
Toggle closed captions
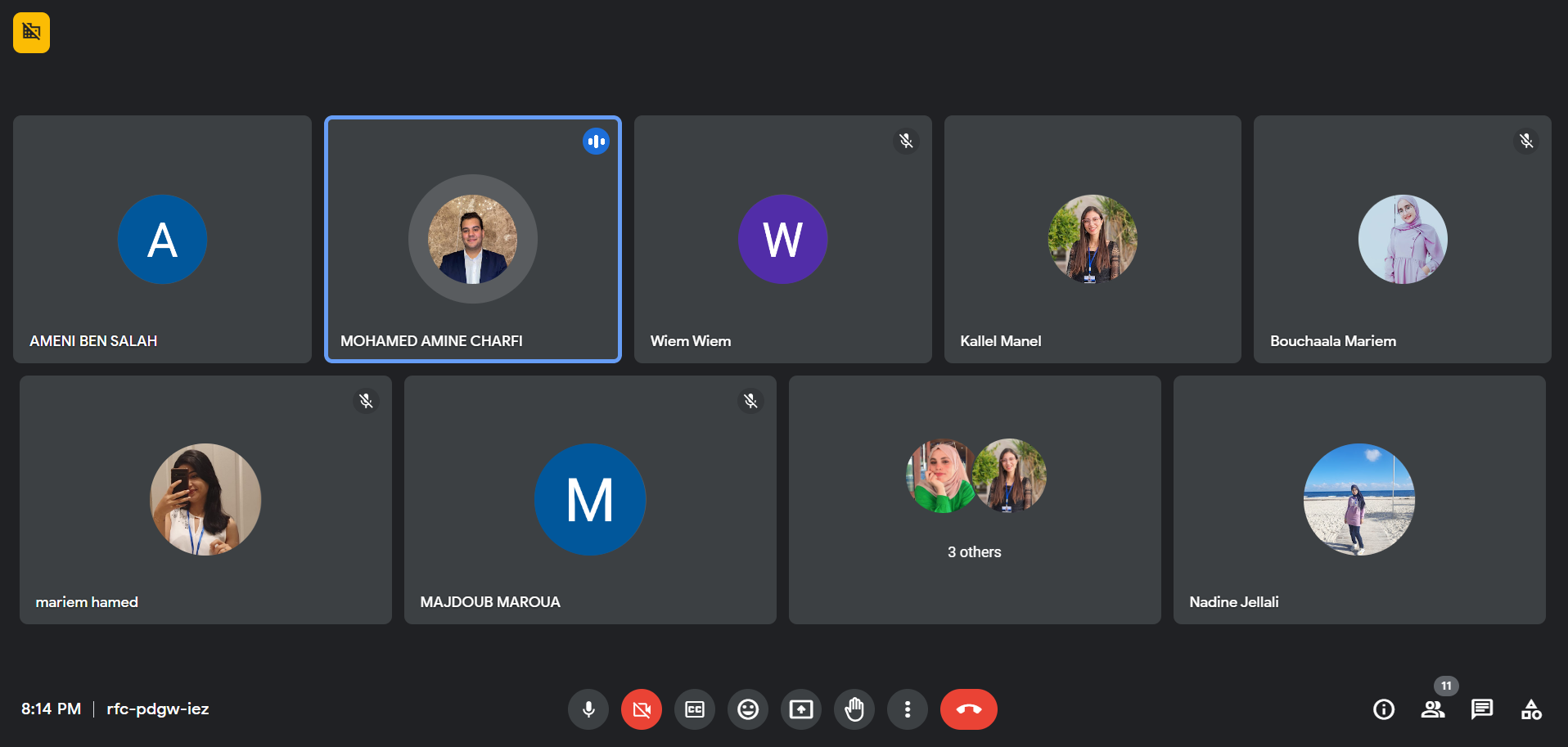point(695,709)
